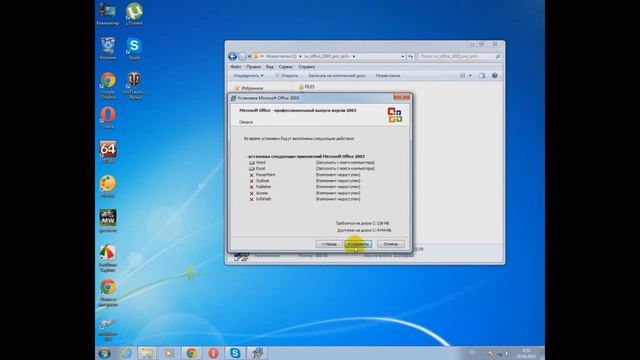Click the Publisher entry in the install list
The width and height of the screenshot is (640, 360).
click(x=263, y=187)
